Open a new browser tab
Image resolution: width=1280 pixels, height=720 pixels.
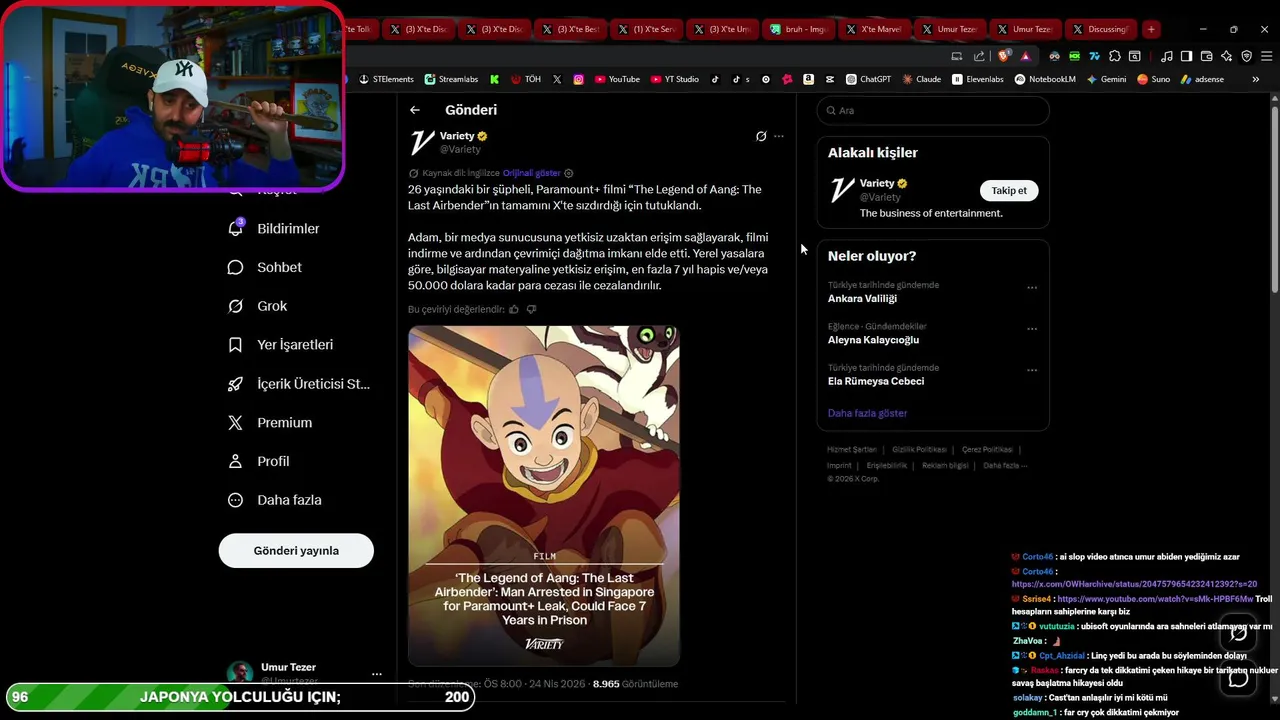1151,29
